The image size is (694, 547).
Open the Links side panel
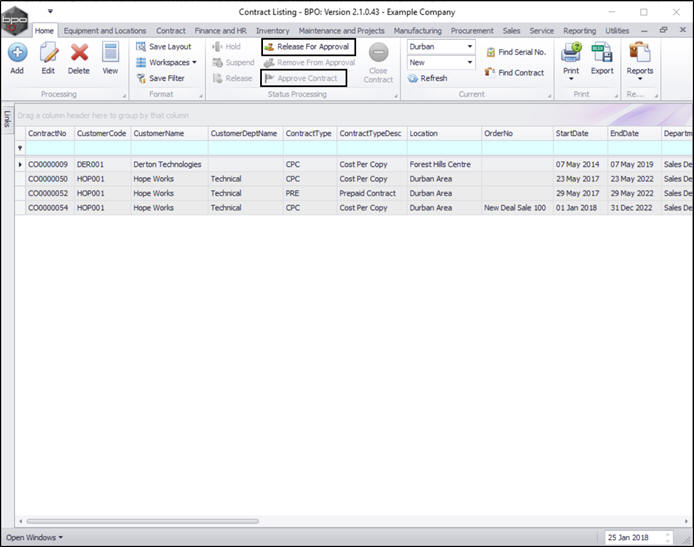[7, 119]
